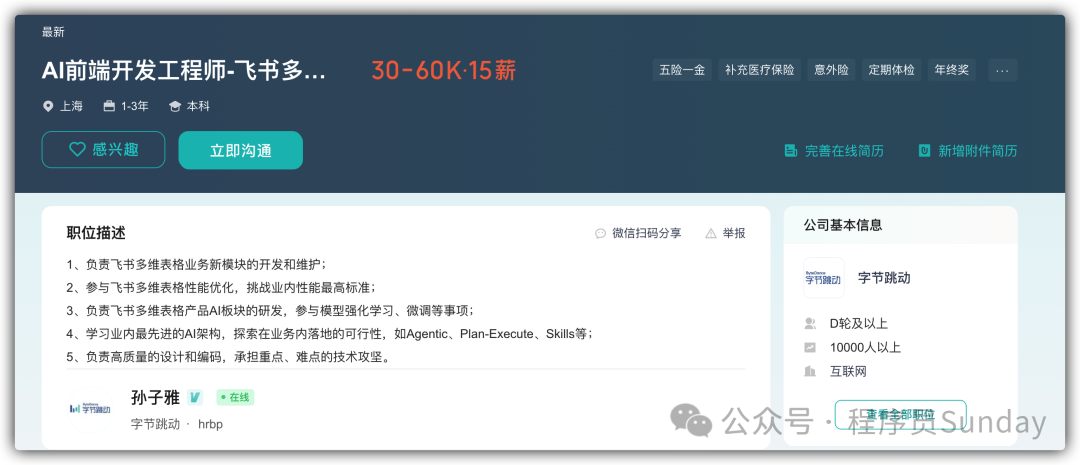Click the 最新 label at top
Viewport: 1080px width, 465px height.
pyautogui.click(x=53, y=32)
